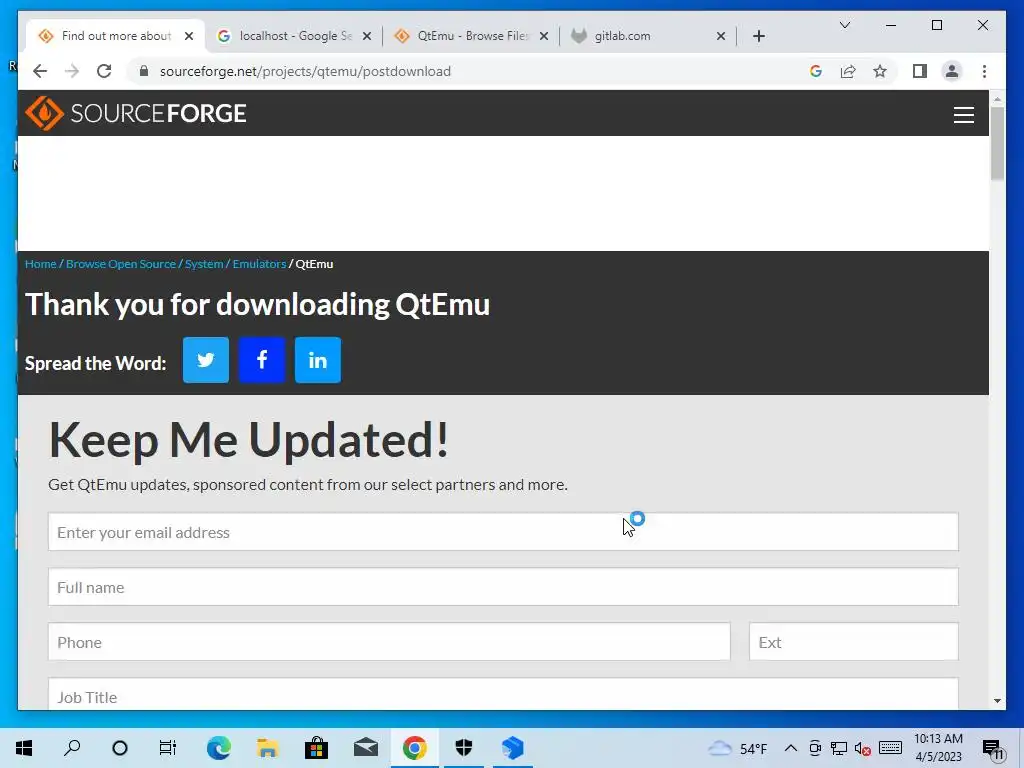The image size is (1024, 768).
Task: Open the tab search dropdown chevron
Action: pos(844,25)
